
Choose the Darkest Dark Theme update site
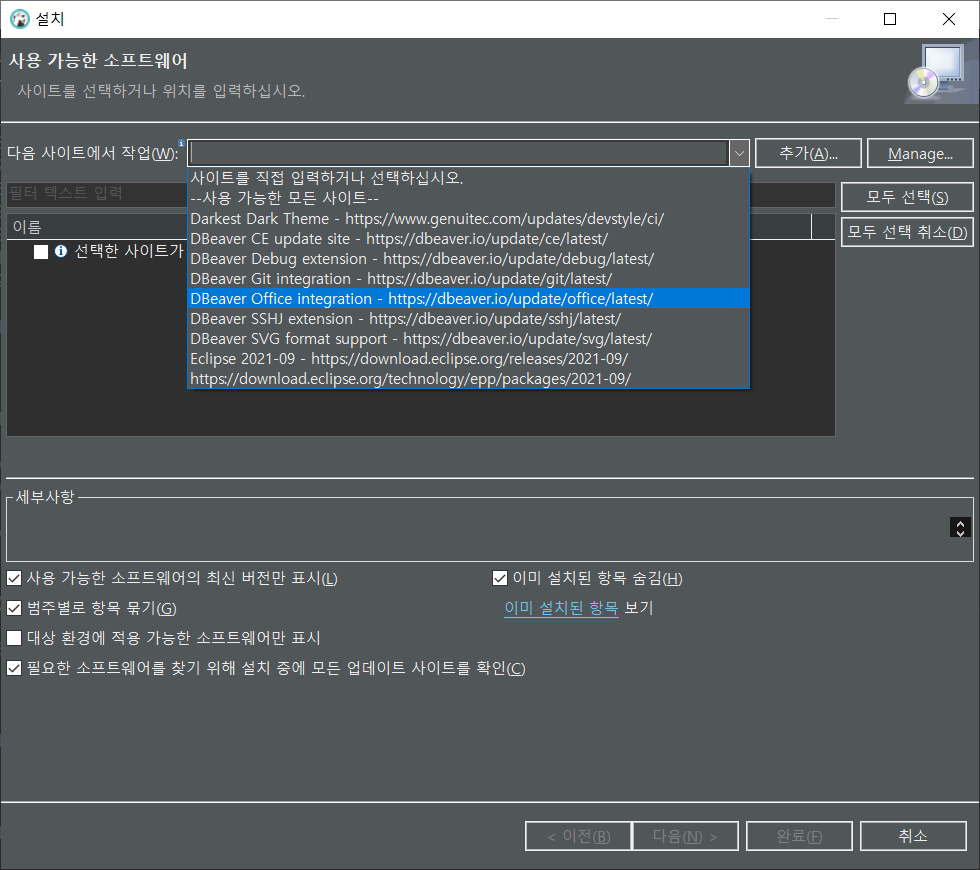(x=468, y=219)
